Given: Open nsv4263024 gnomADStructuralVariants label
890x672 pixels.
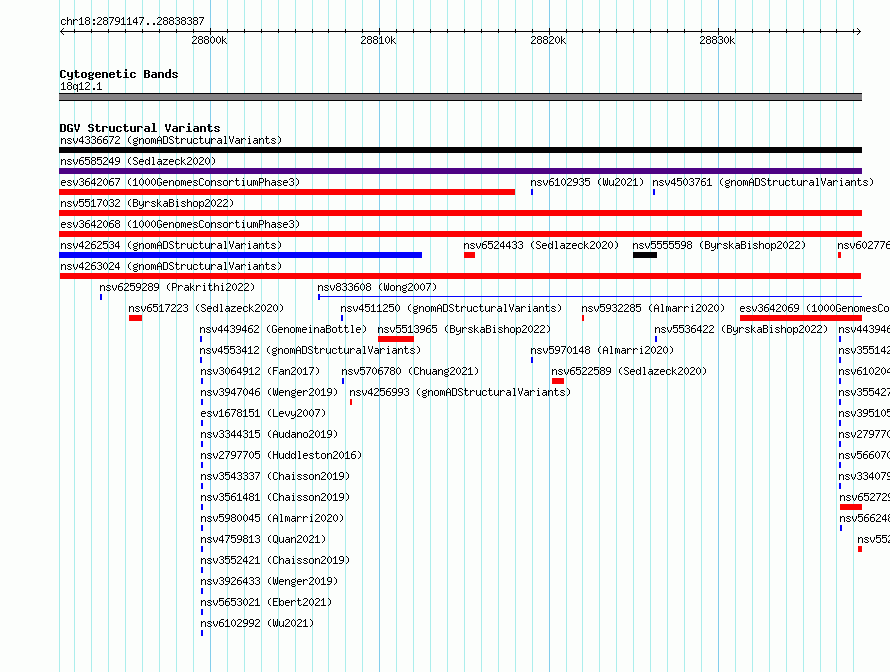Looking at the screenshot, I should [x=171, y=266].
